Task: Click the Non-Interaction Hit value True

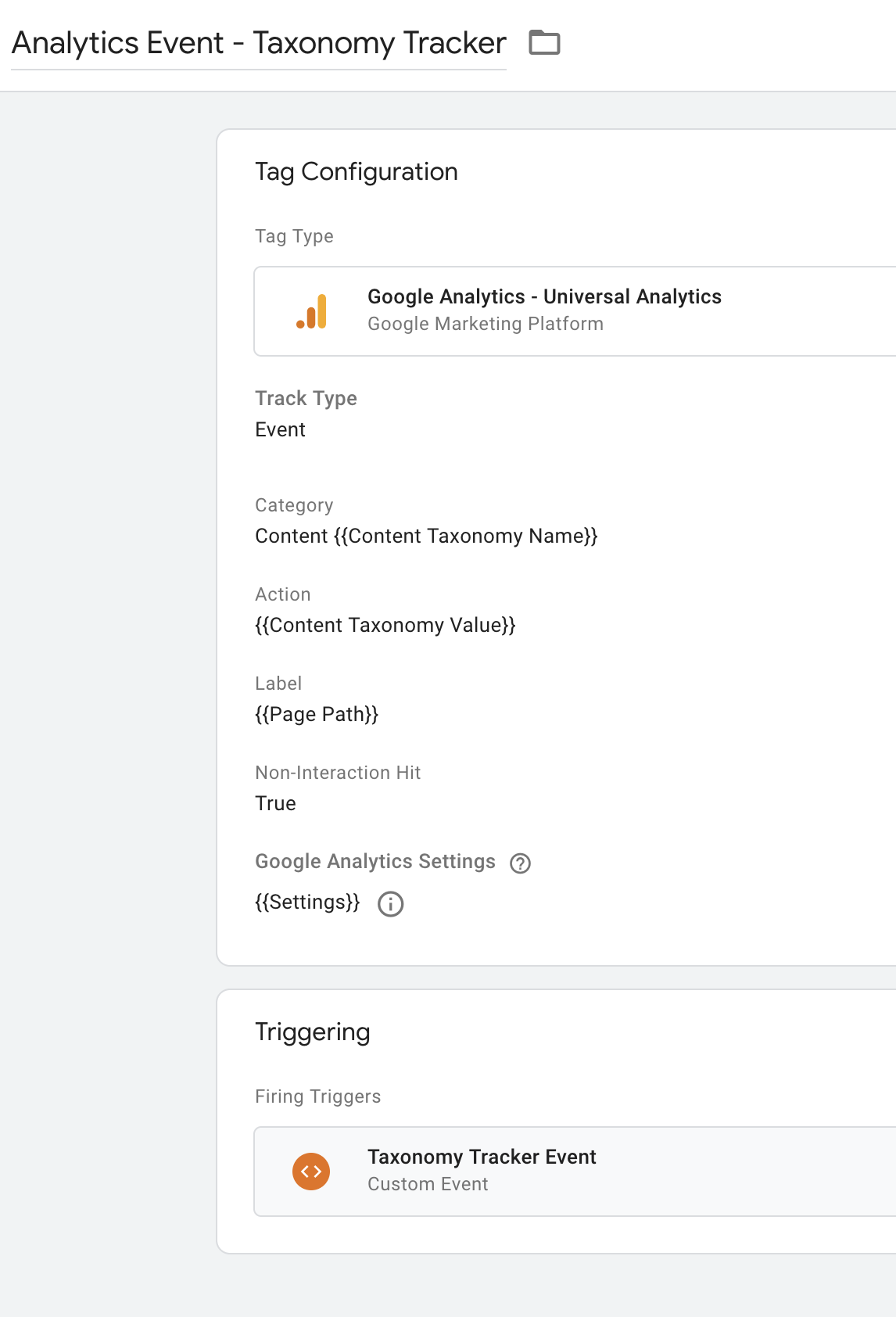Action: click(275, 804)
